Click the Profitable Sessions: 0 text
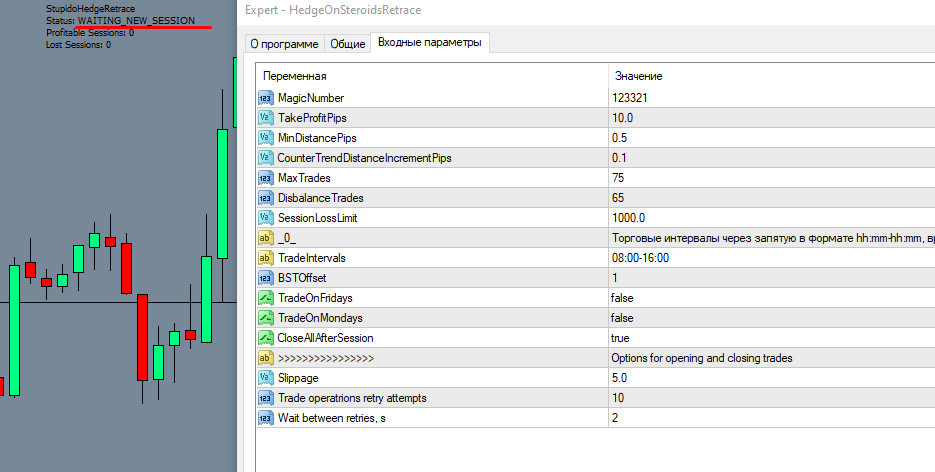This screenshot has width=935, height=472. 90,33
